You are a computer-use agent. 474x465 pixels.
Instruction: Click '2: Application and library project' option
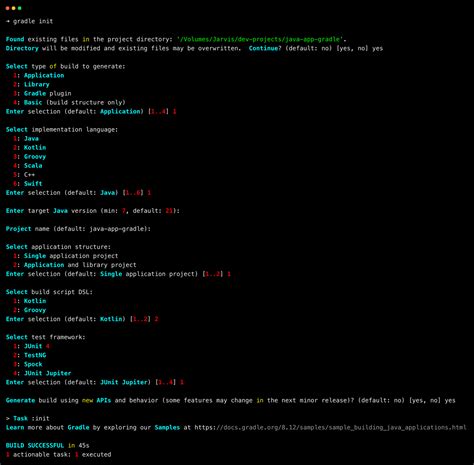[75, 265]
